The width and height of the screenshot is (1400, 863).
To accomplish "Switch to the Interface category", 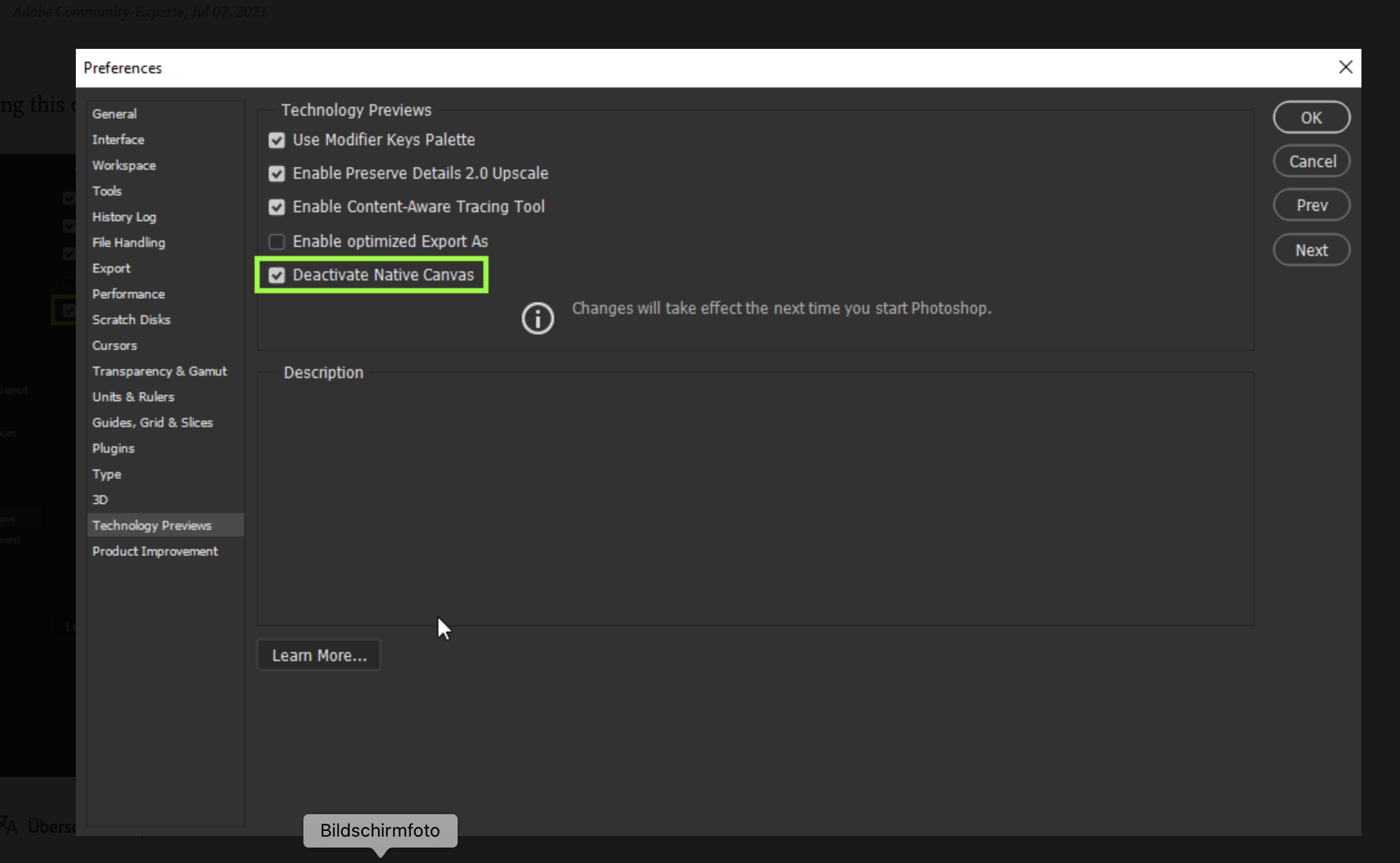I will (x=118, y=140).
